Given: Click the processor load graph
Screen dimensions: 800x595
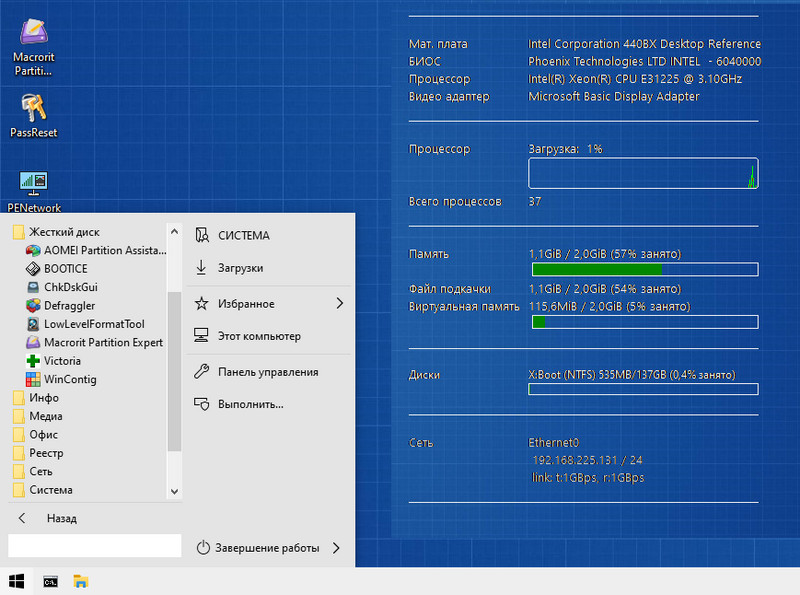Looking at the screenshot, I should (x=643, y=173).
